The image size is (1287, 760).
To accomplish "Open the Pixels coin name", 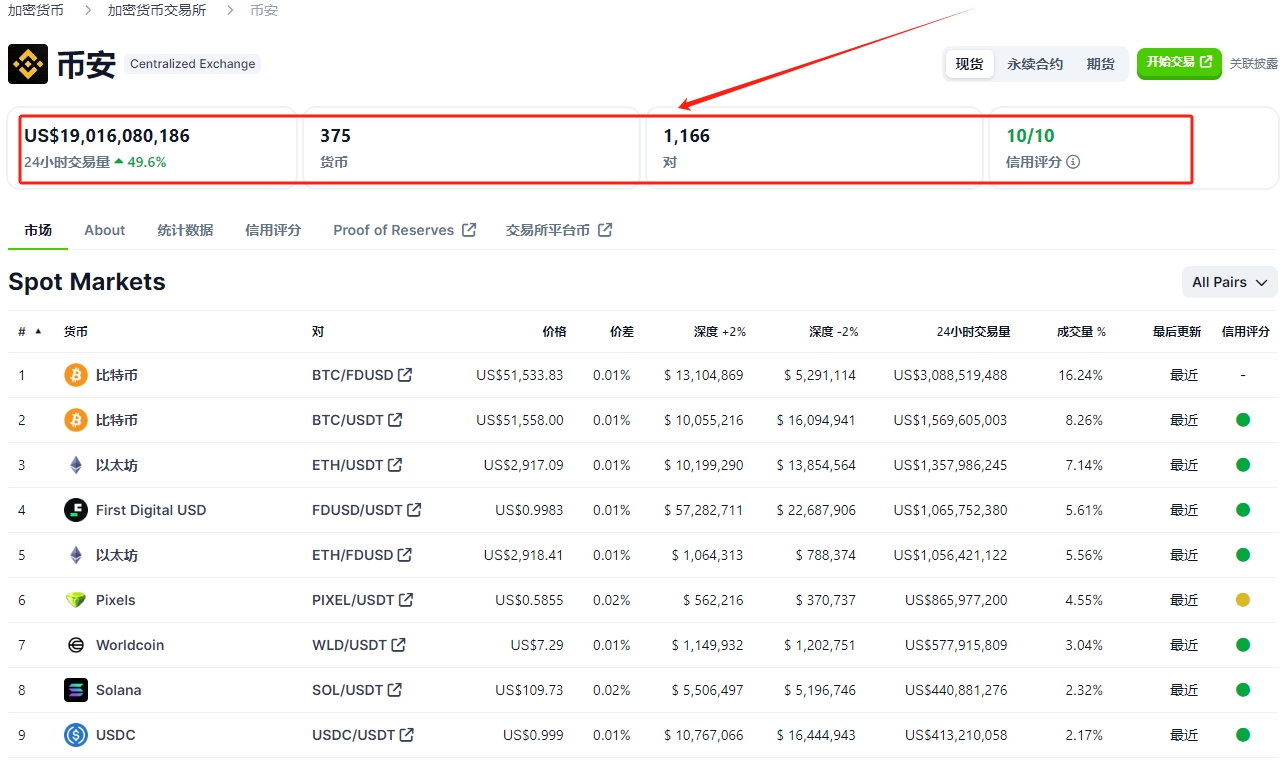I will [116, 600].
